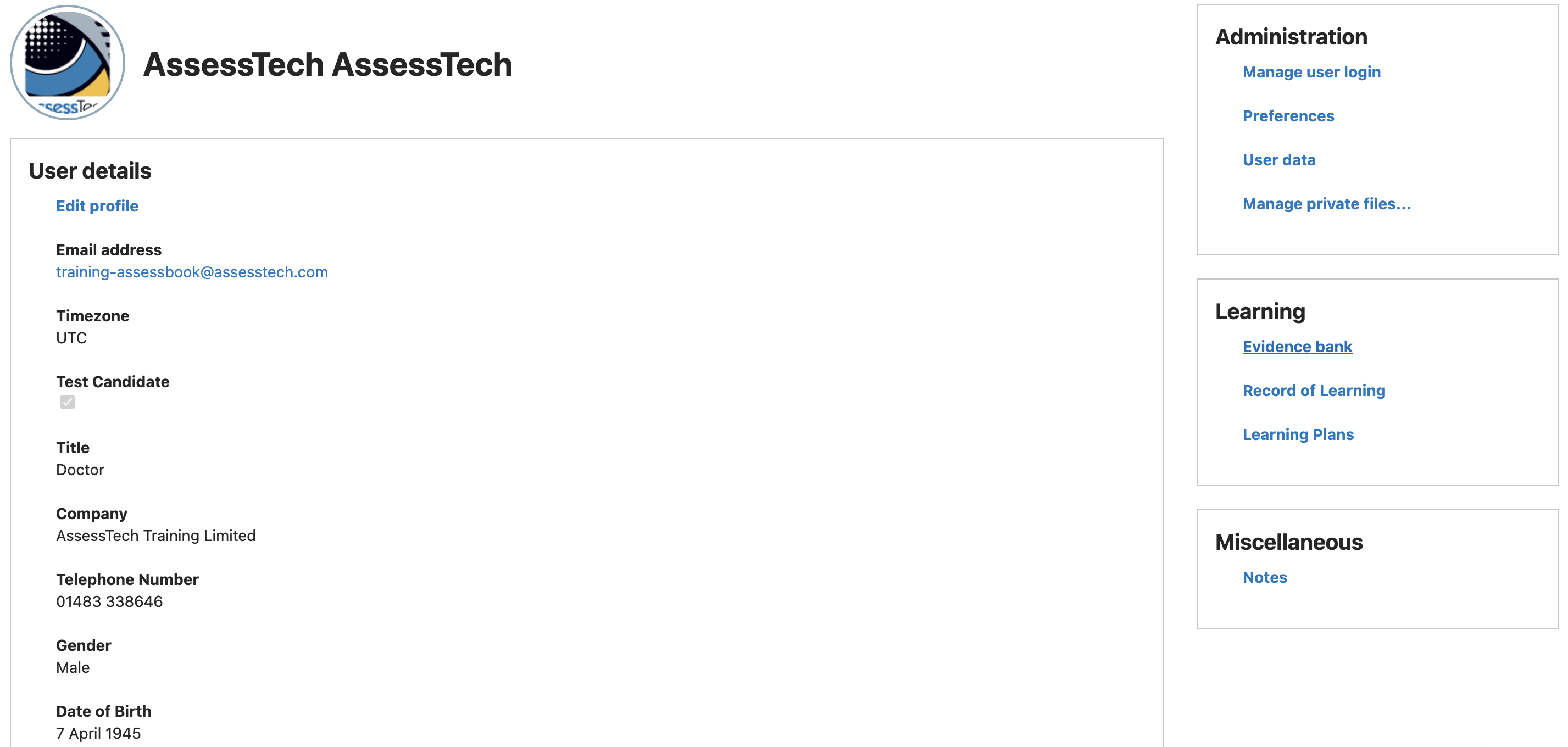Open Notes under Miscellaneous

coord(1264,577)
